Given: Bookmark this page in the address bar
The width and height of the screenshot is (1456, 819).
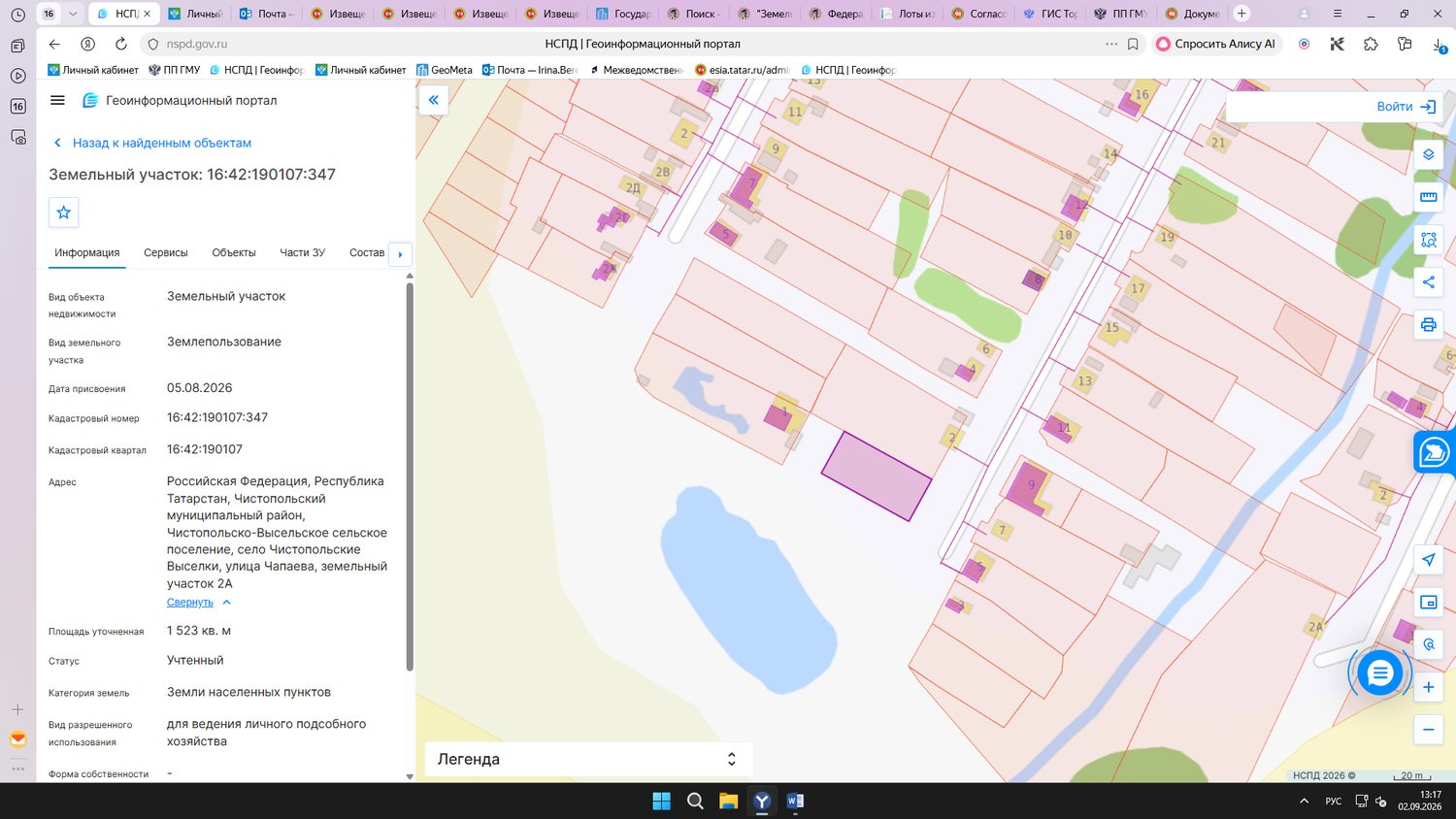Looking at the screenshot, I should (x=1133, y=44).
